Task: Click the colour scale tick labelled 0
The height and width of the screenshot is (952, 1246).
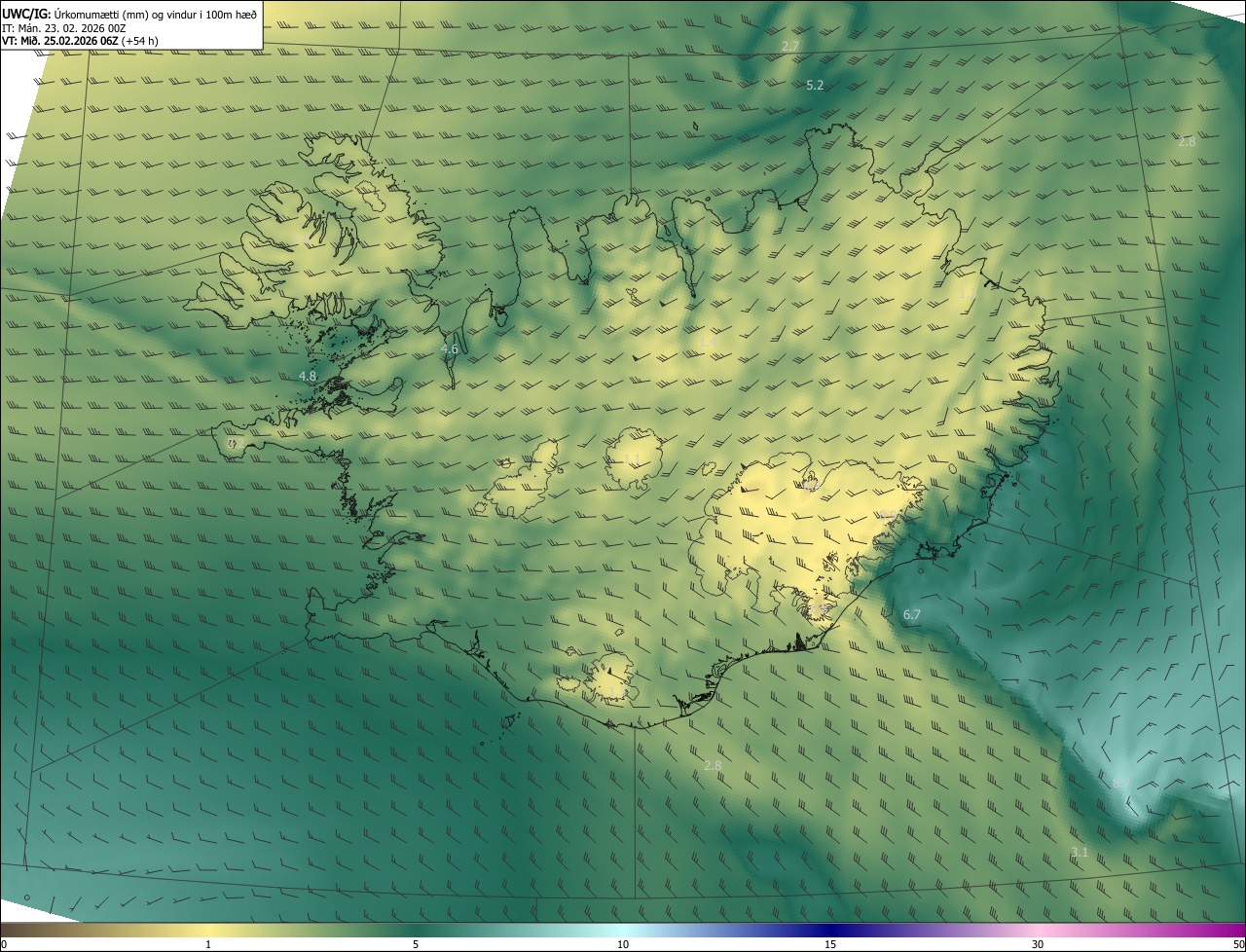Action: 3,944
